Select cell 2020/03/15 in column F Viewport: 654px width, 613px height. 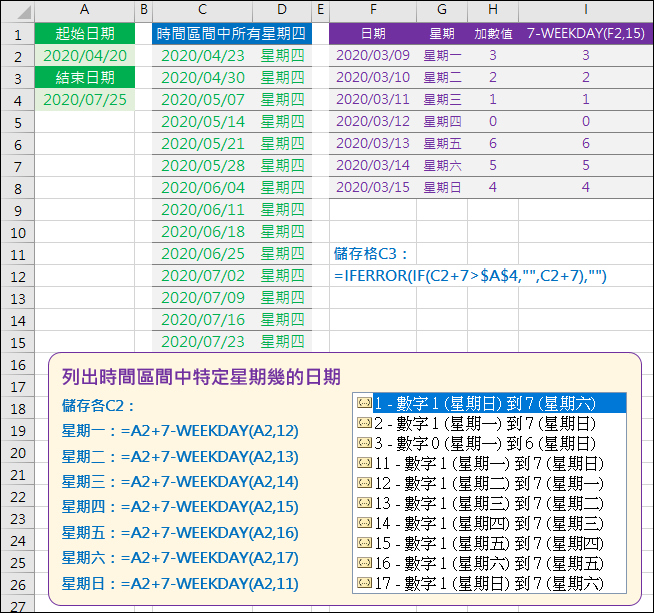point(373,187)
